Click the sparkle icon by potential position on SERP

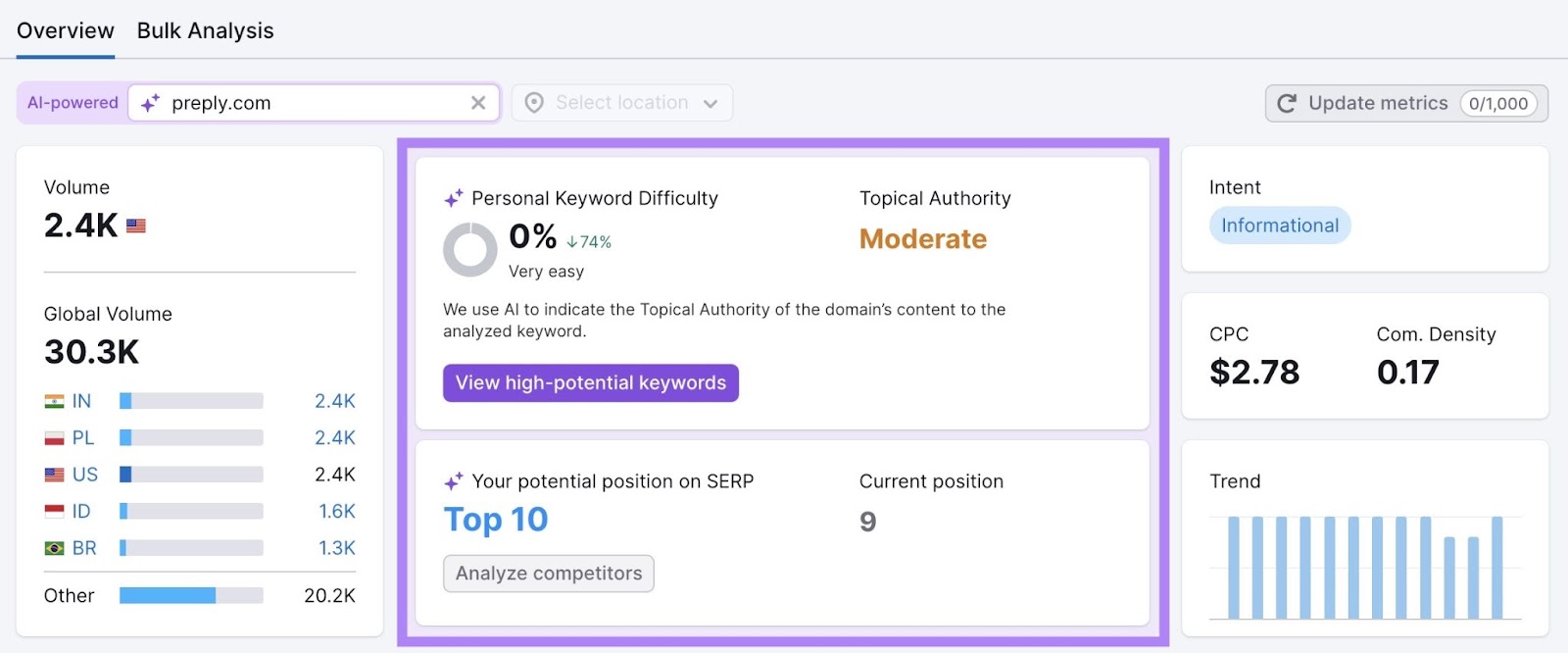[x=452, y=480]
